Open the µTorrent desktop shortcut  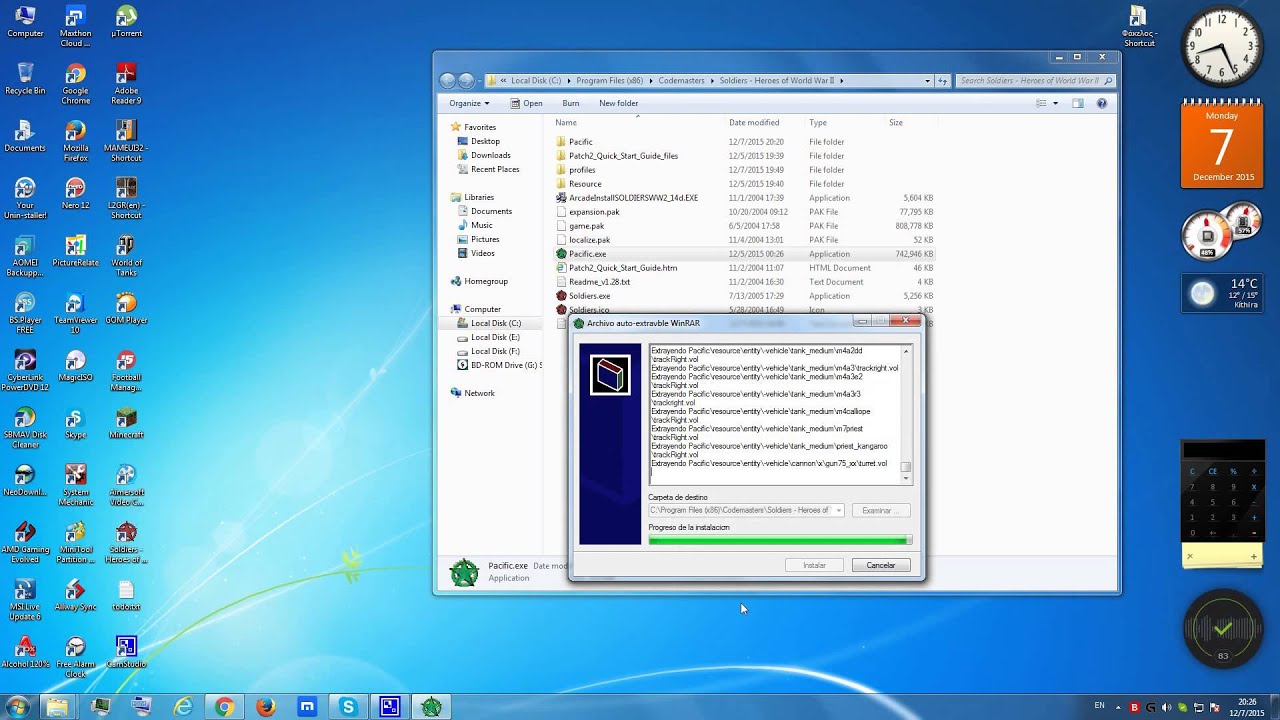click(126, 22)
